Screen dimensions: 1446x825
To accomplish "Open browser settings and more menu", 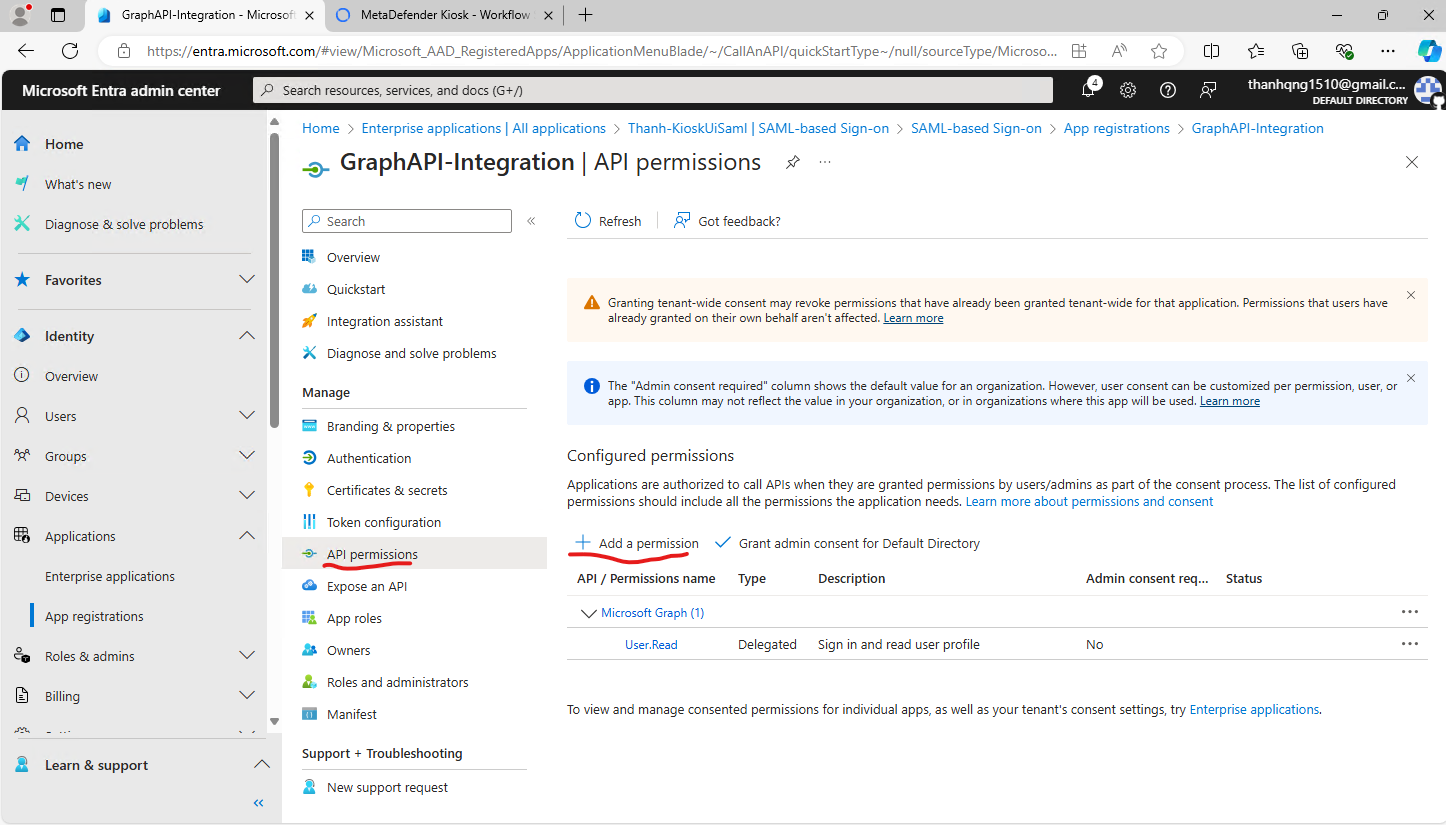I will click(1388, 51).
